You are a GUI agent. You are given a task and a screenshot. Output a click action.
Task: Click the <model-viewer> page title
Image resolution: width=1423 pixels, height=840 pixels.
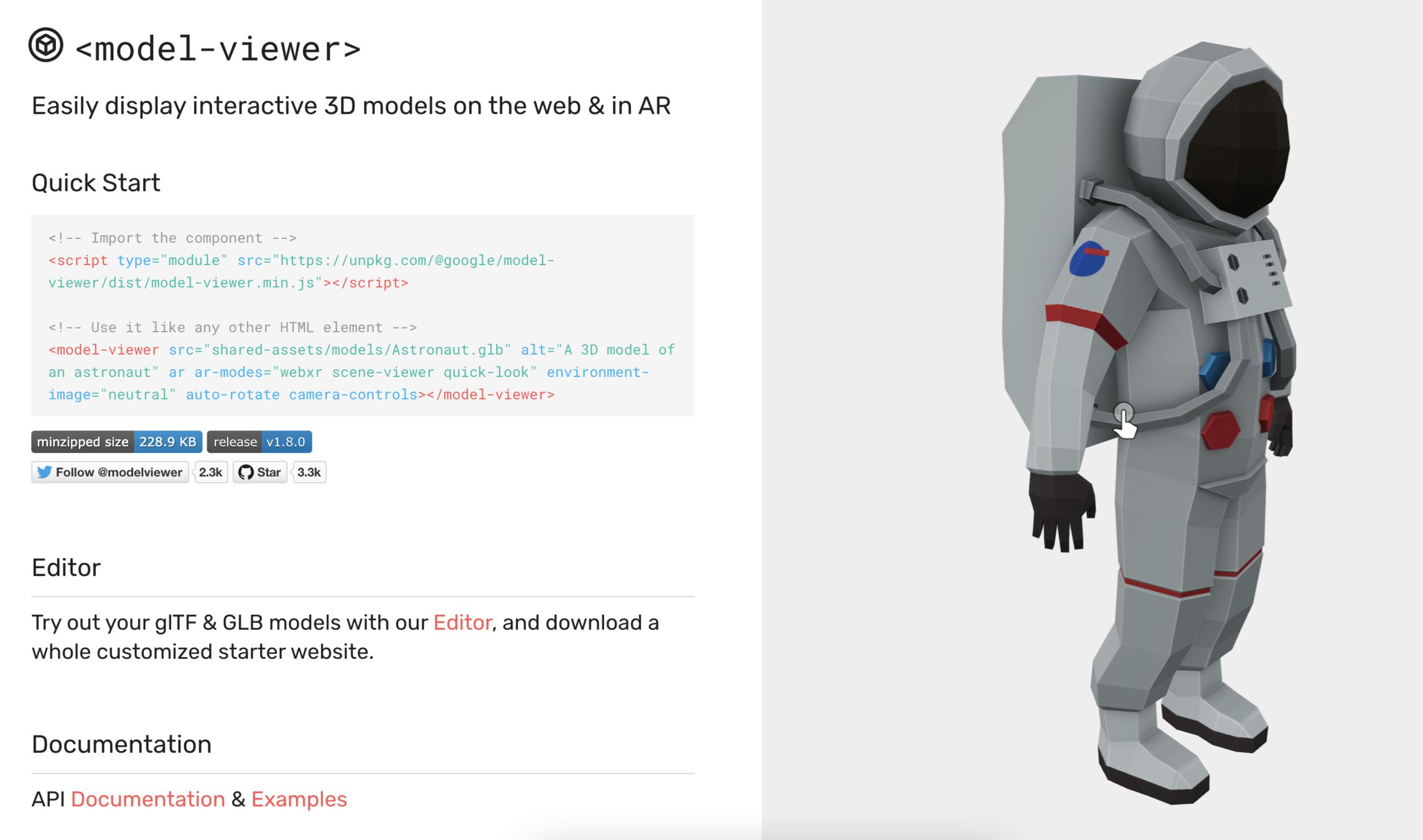[217, 49]
